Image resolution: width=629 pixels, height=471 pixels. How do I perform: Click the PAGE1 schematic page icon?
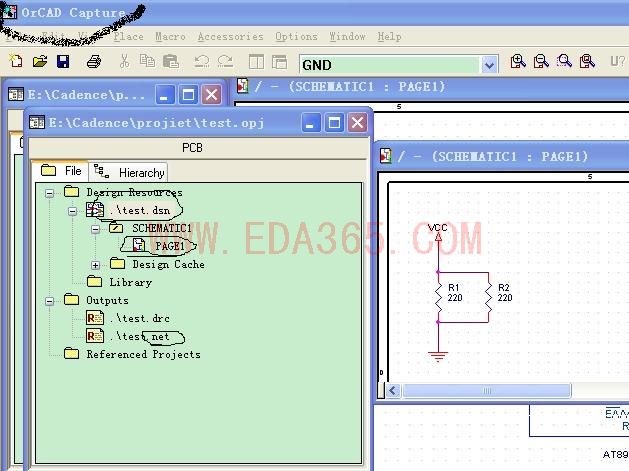pos(138,245)
